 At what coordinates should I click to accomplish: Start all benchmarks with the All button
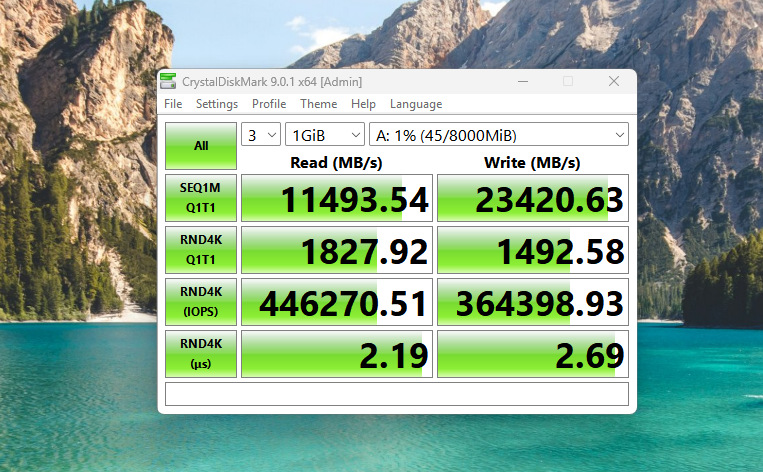point(201,145)
